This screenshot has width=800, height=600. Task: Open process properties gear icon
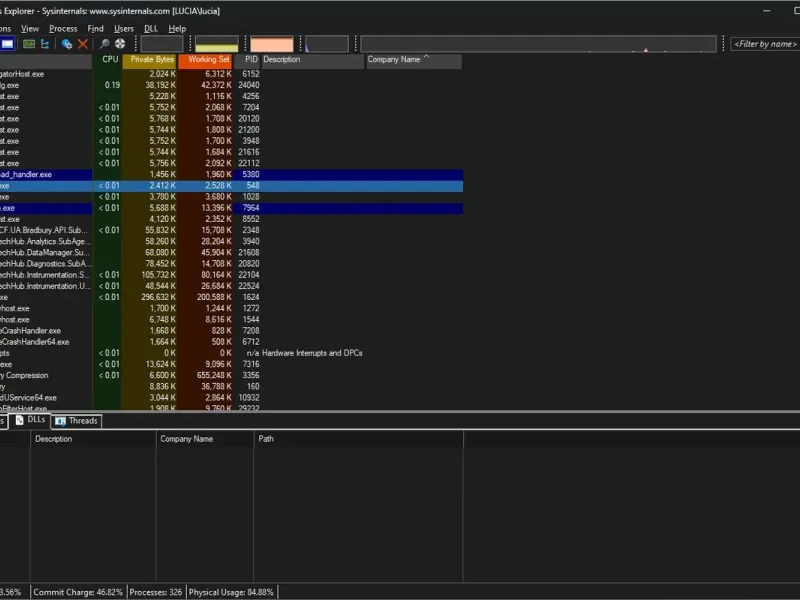[x=66, y=44]
